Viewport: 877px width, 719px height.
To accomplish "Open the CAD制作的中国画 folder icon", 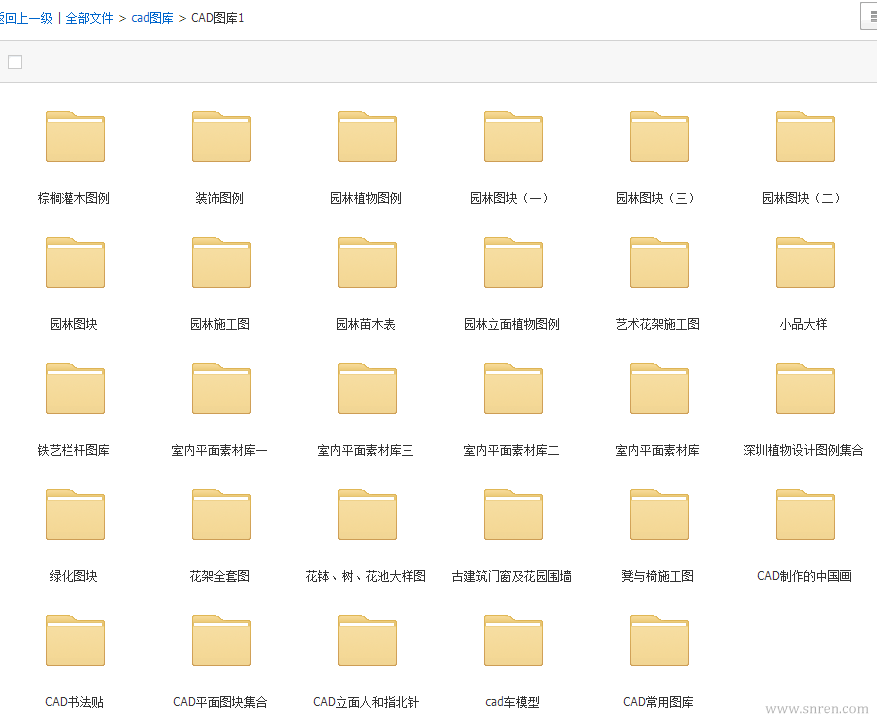I will click(x=805, y=514).
